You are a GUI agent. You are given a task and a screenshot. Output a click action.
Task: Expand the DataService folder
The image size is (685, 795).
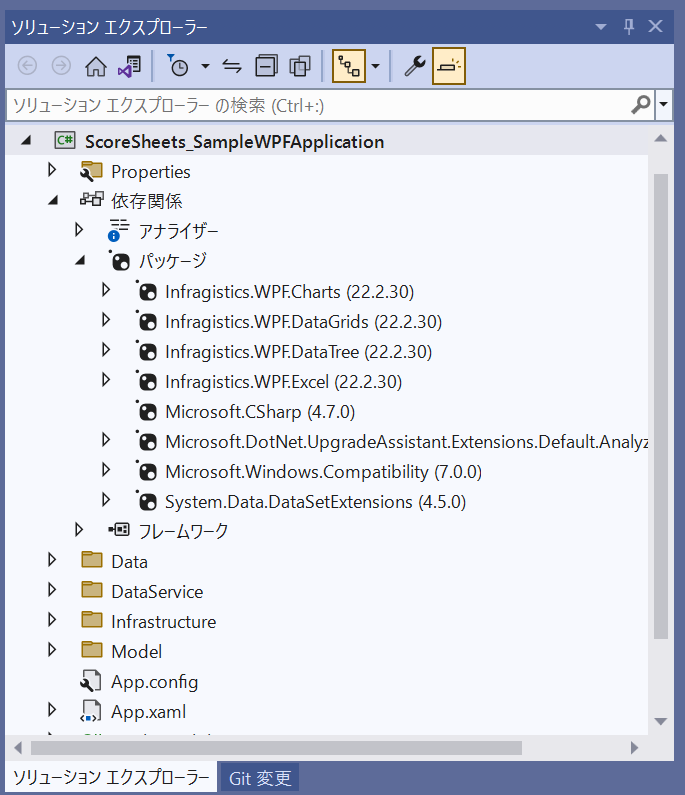(52, 590)
